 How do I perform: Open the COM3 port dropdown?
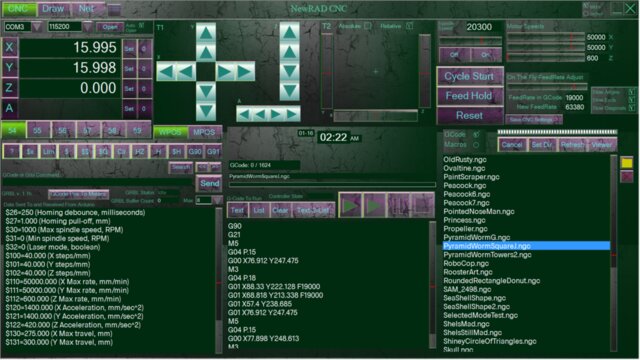[37, 27]
